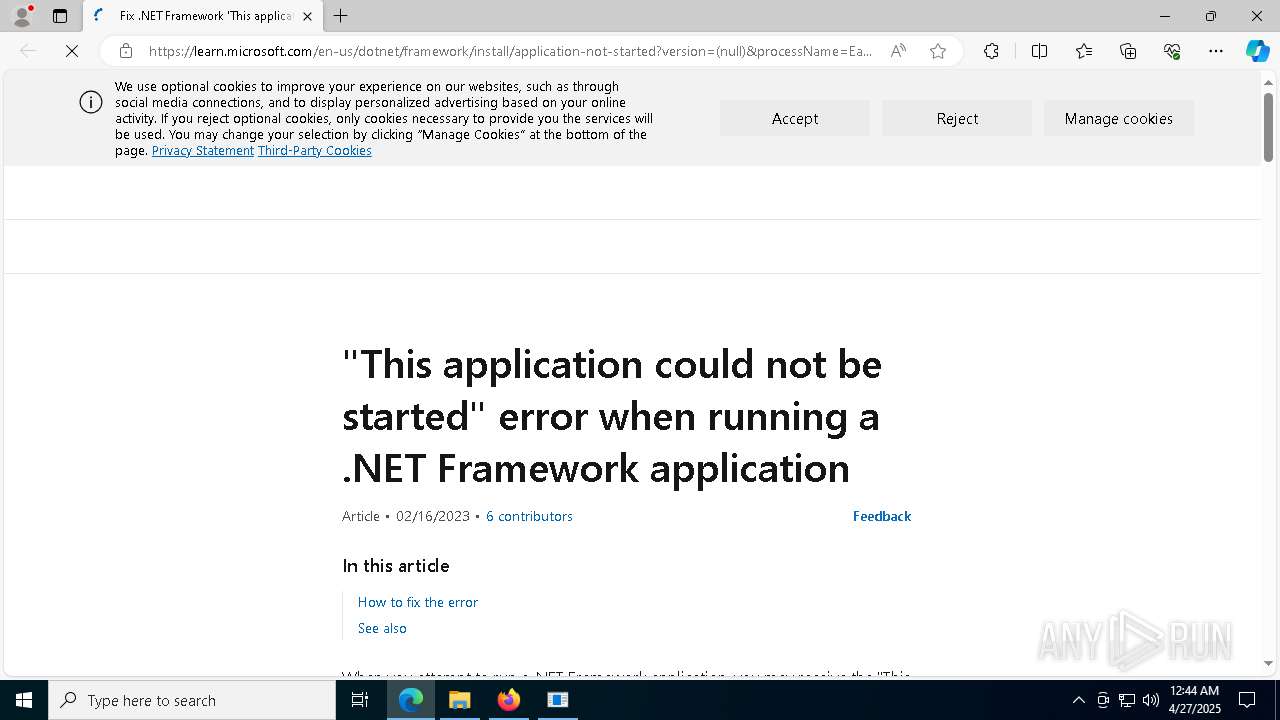Image resolution: width=1280 pixels, height=720 pixels.
Task: Open the Privacy Statement link
Action: point(203,151)
